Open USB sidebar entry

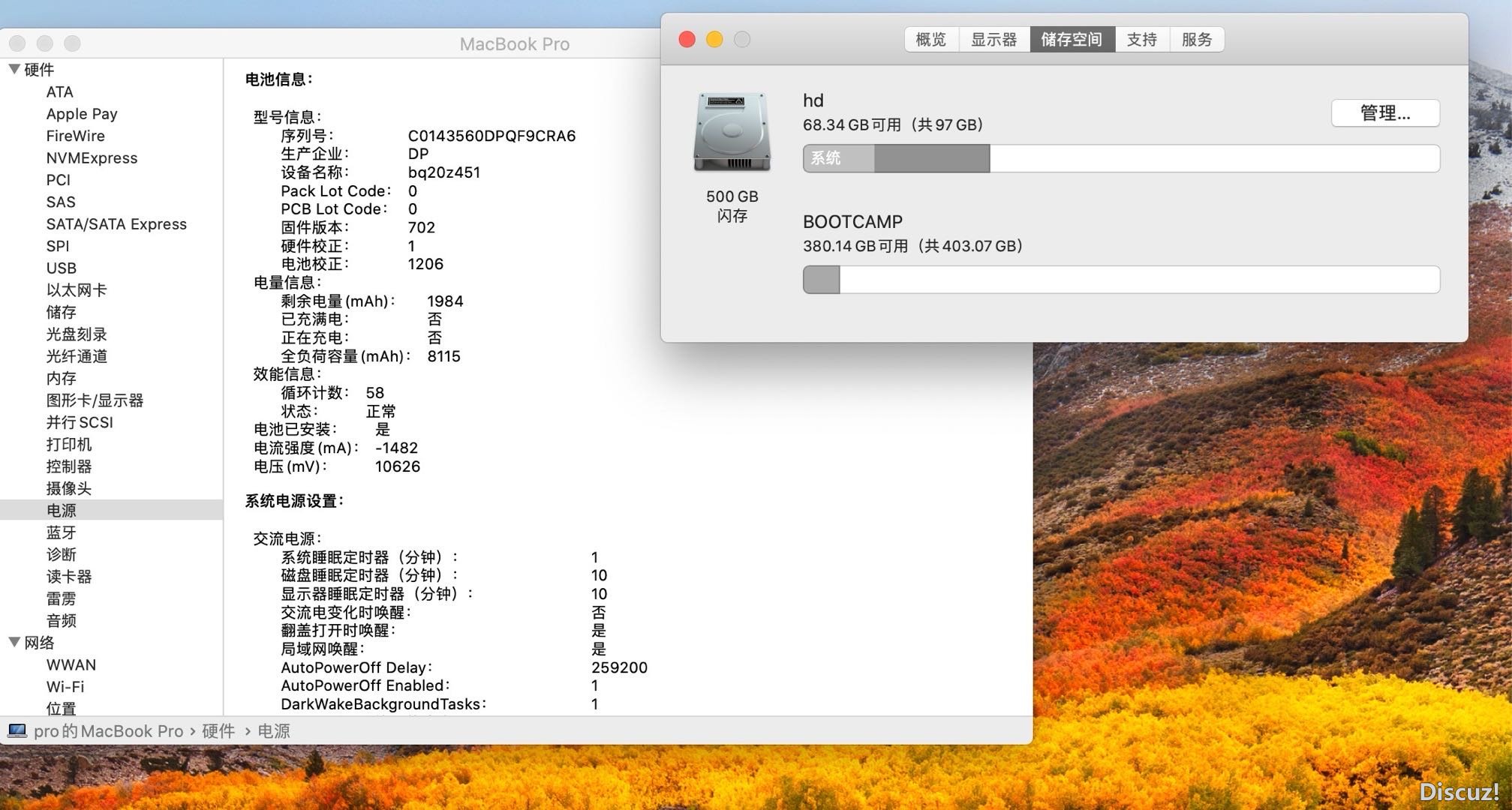pyautogui.click(x=61, y=268)
